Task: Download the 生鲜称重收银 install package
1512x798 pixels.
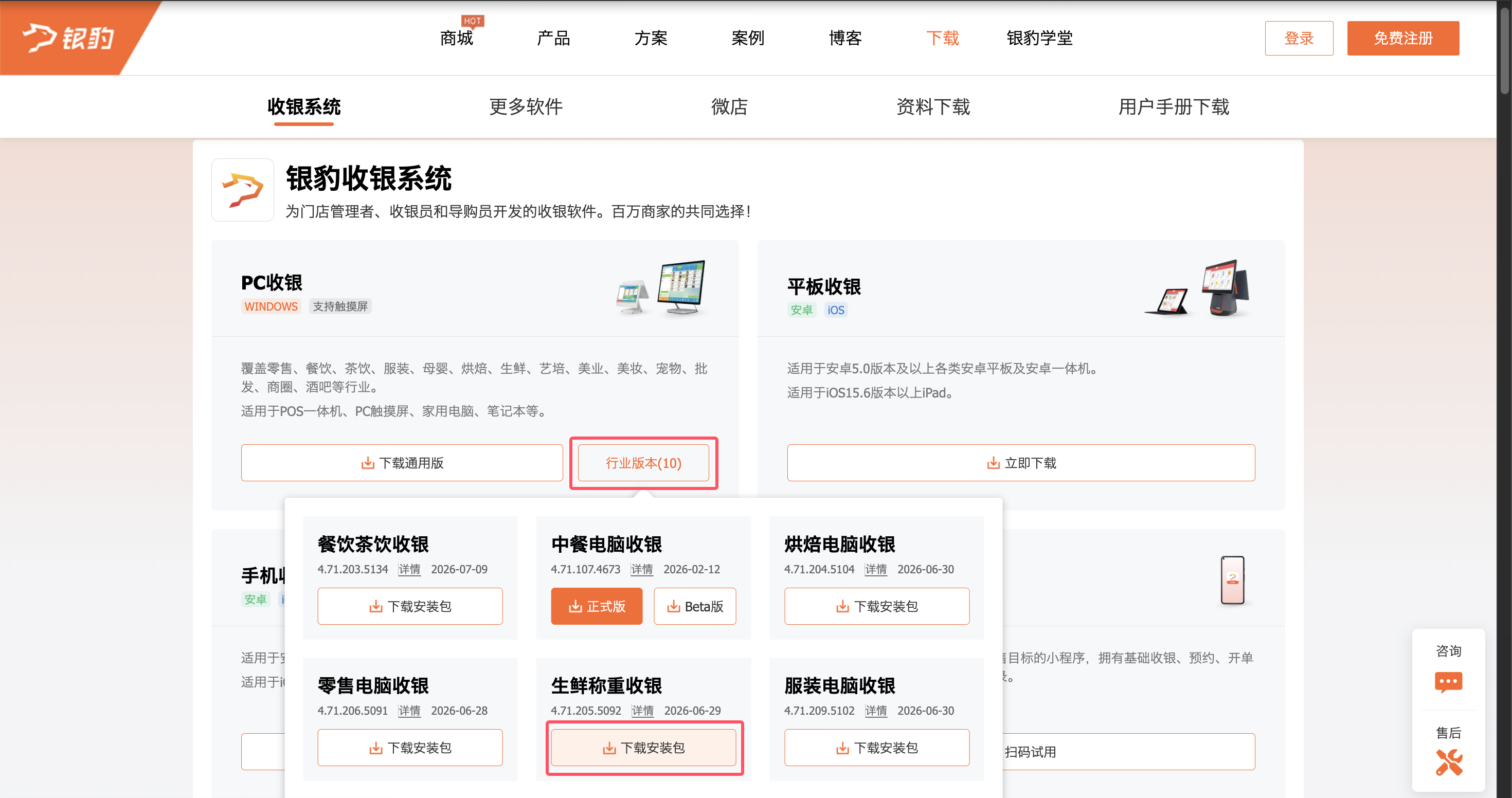Action: 643,748
